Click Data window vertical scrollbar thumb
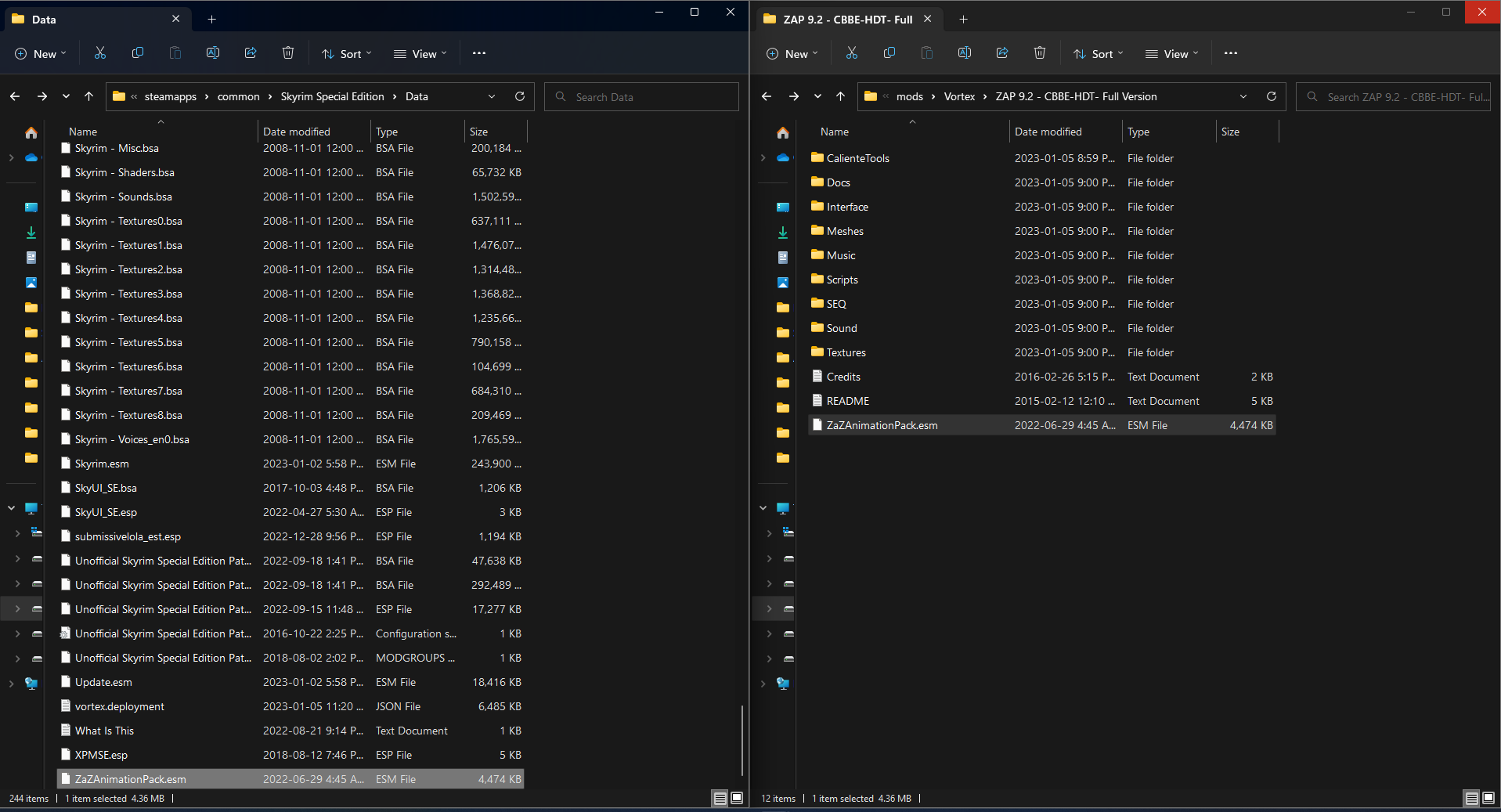 click(x=741, y=740)
